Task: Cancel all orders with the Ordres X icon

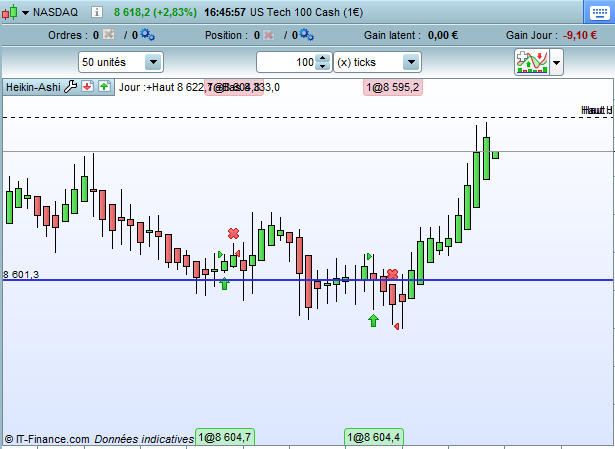Action: (108, 35)
